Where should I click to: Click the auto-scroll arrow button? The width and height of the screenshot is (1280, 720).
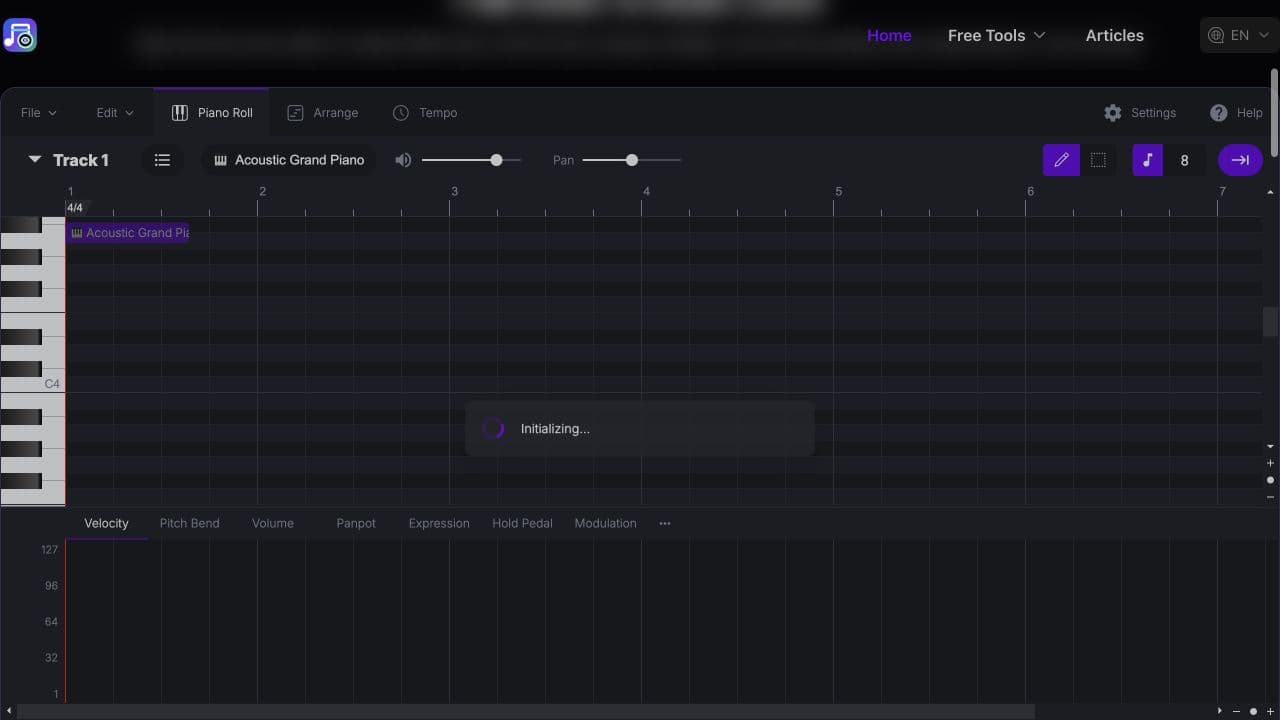(x=1240, y=160)
